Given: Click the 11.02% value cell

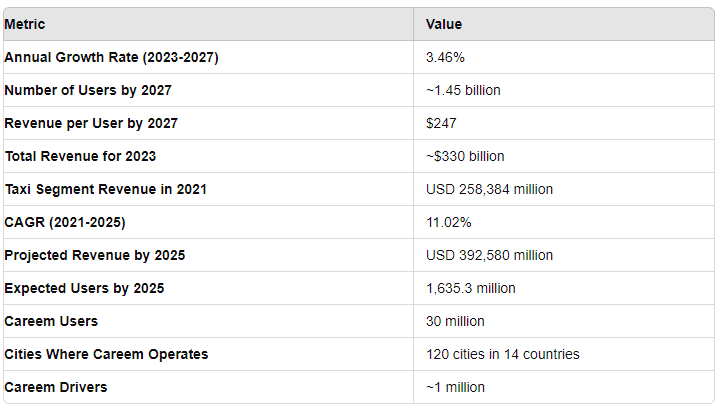Looking at the screenshot, I should click(x=450, y=222).
